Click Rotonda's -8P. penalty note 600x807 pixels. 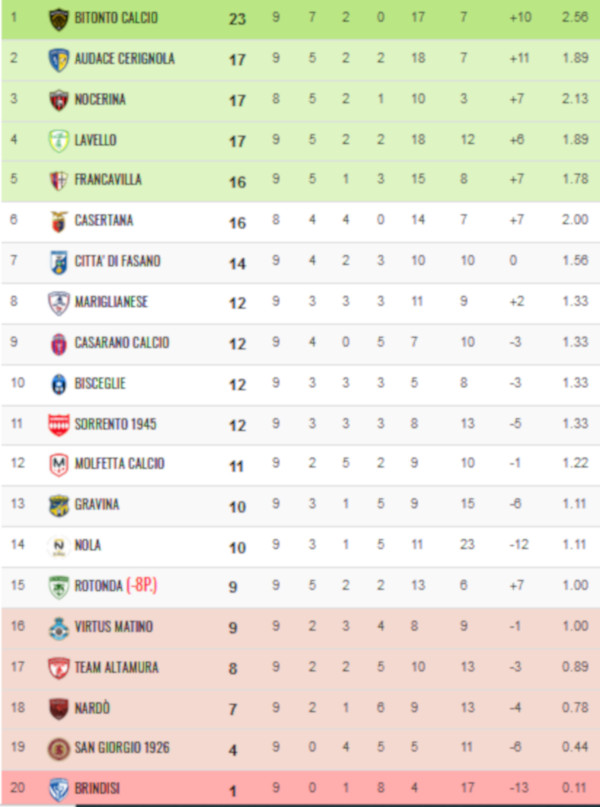coord(142,585)
